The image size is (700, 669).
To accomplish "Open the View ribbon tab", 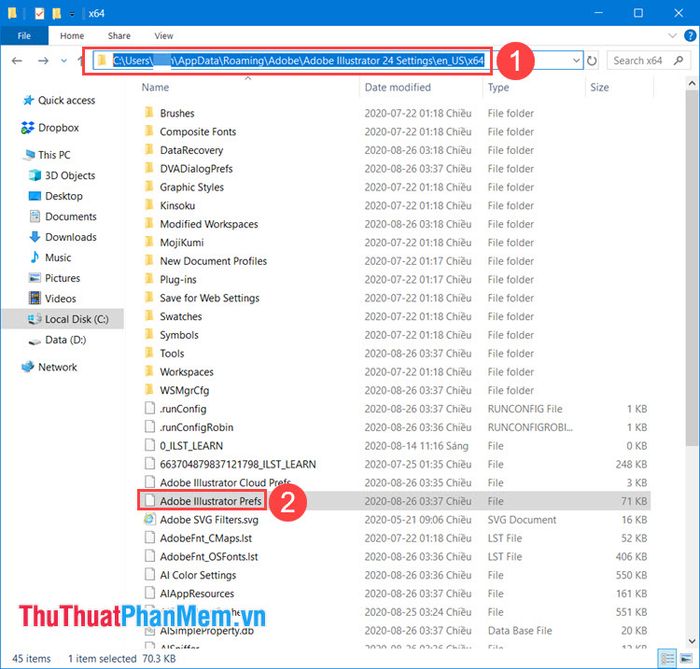I will pyautogui.click(x=163, y=36).
